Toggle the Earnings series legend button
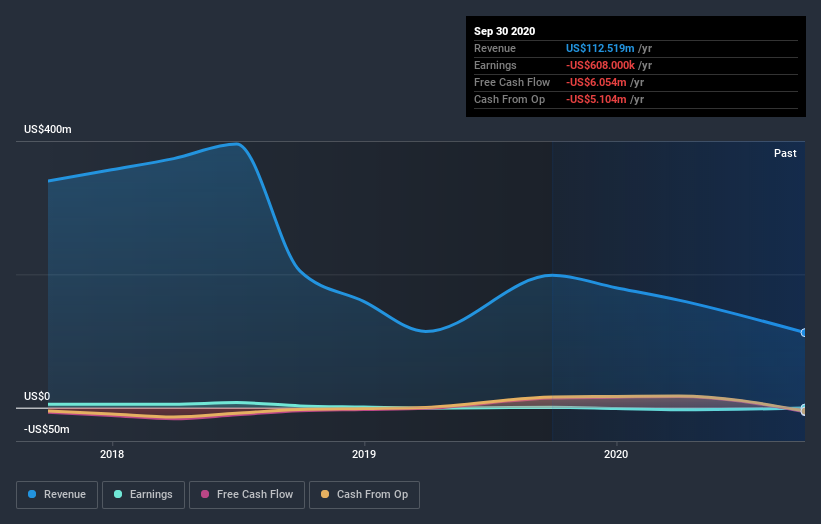This screenshot has width=821, height=524. [x=143, y=495]
